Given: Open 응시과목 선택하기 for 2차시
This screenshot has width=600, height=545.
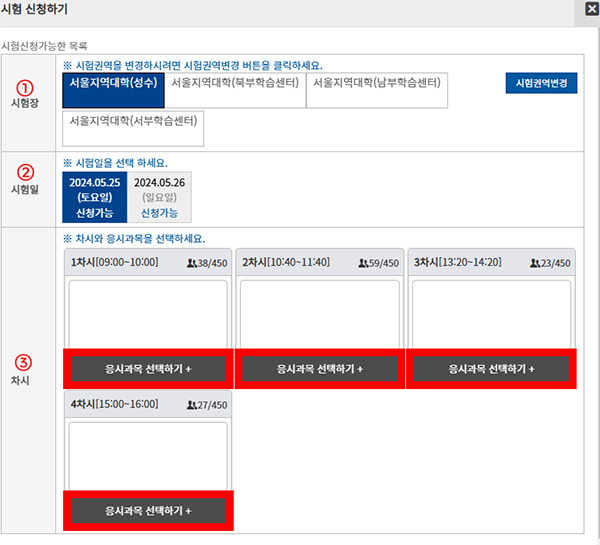Looking at the screenshot, I should click(320, 369).
